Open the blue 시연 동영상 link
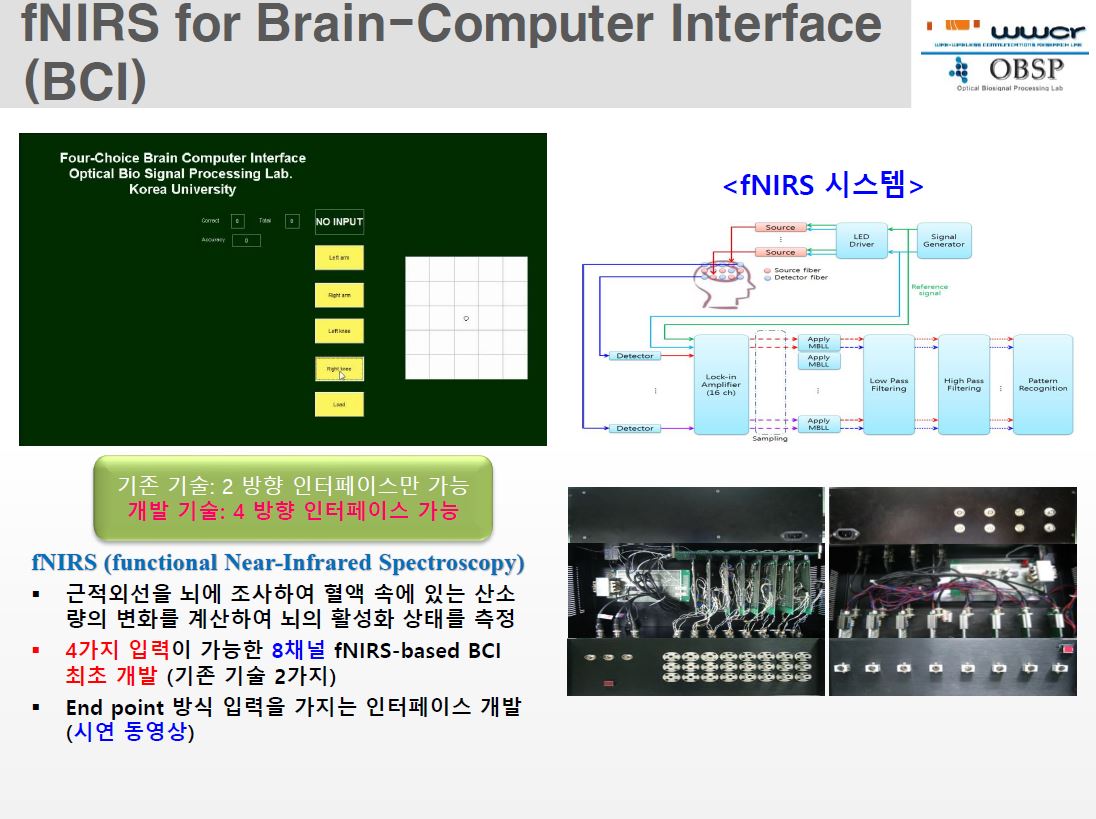The width and height of the screenshot is (1096, 819). tap(130, 732)
